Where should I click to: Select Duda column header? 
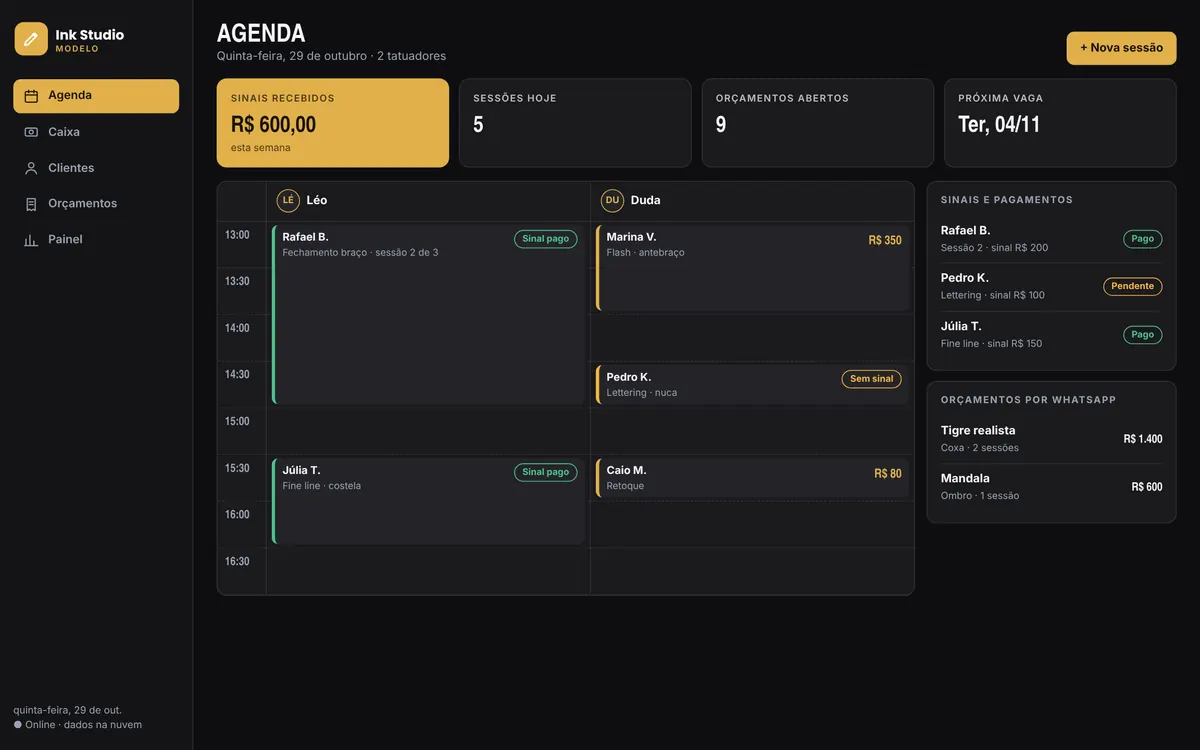(752, 201)
